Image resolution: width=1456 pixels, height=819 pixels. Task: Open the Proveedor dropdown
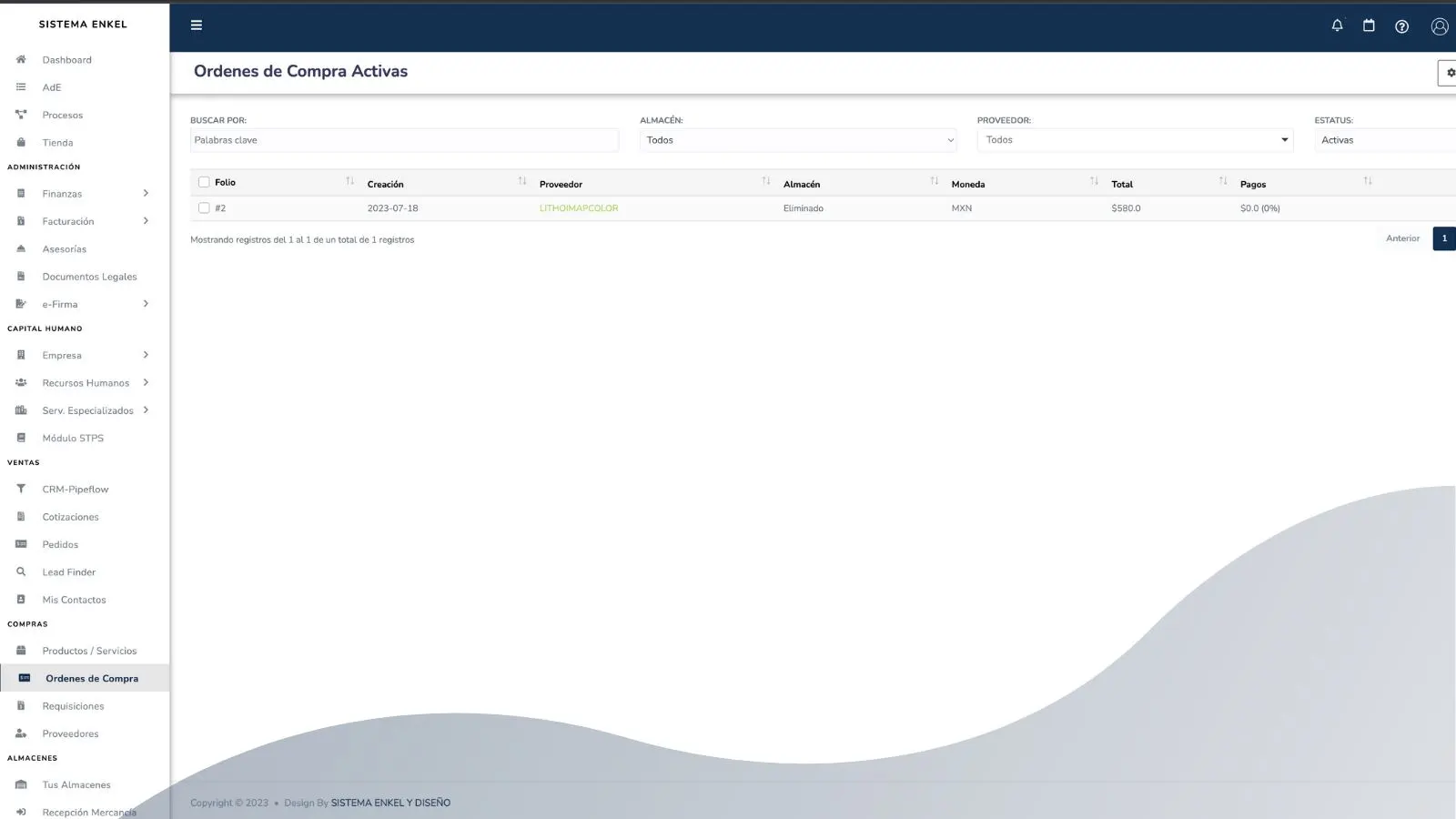tap(1135, 140)
